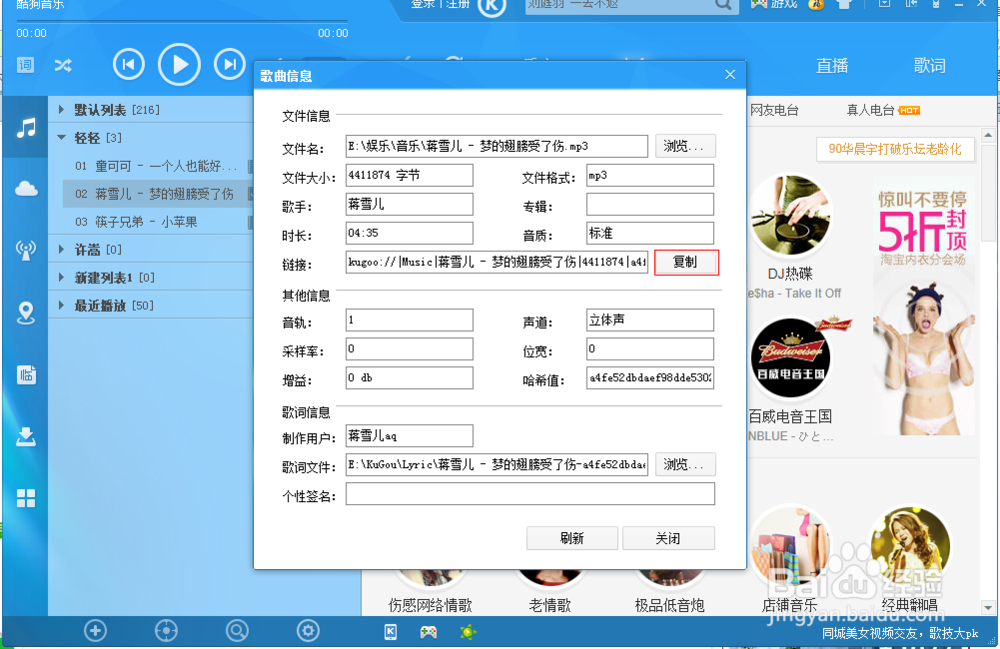The height and width of the screenshot is (649, 1000).
Task: Expand the 默认列表 playlist
Action: coord(61,110)
